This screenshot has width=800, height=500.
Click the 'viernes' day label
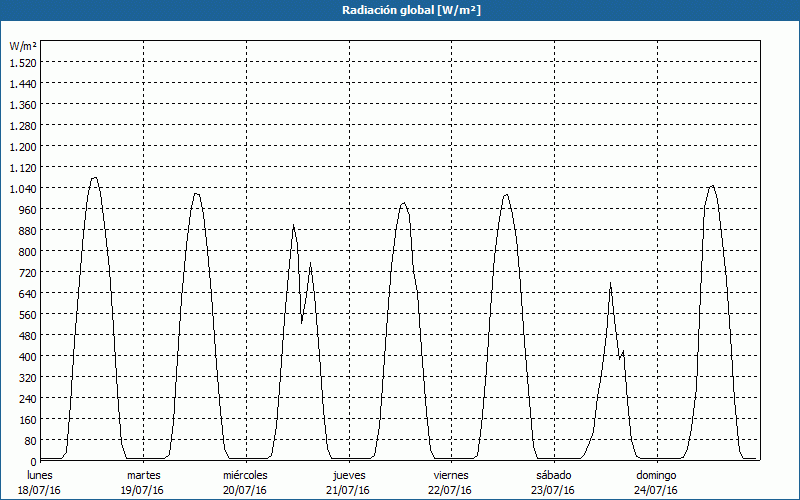click(x=451, y=474)
